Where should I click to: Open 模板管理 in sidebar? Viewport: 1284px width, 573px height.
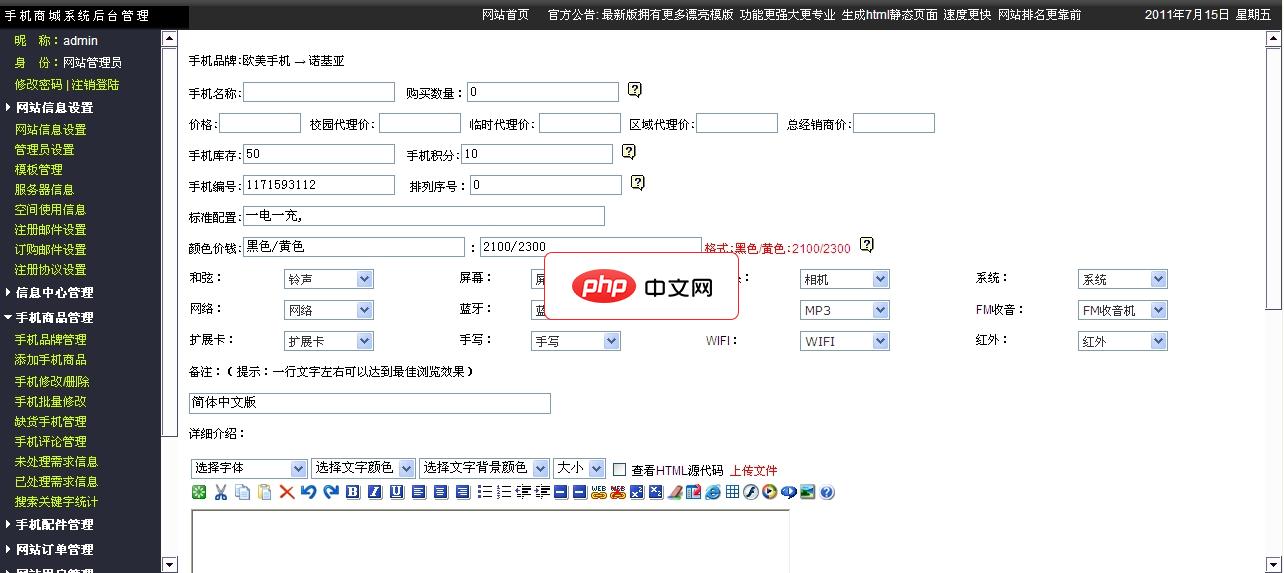[38, 169]
